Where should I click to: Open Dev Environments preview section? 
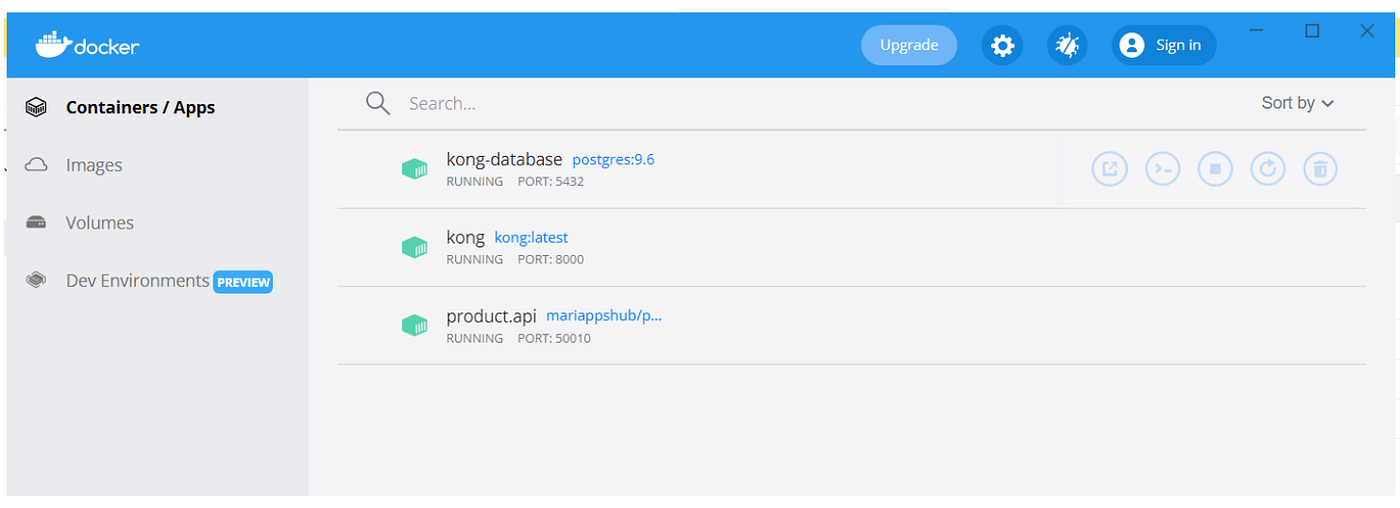coord(138,281)
